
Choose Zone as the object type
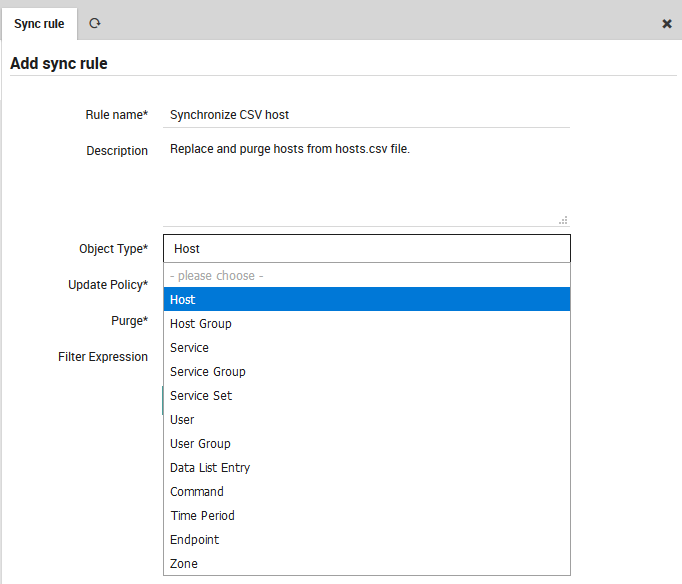[366, 563]
